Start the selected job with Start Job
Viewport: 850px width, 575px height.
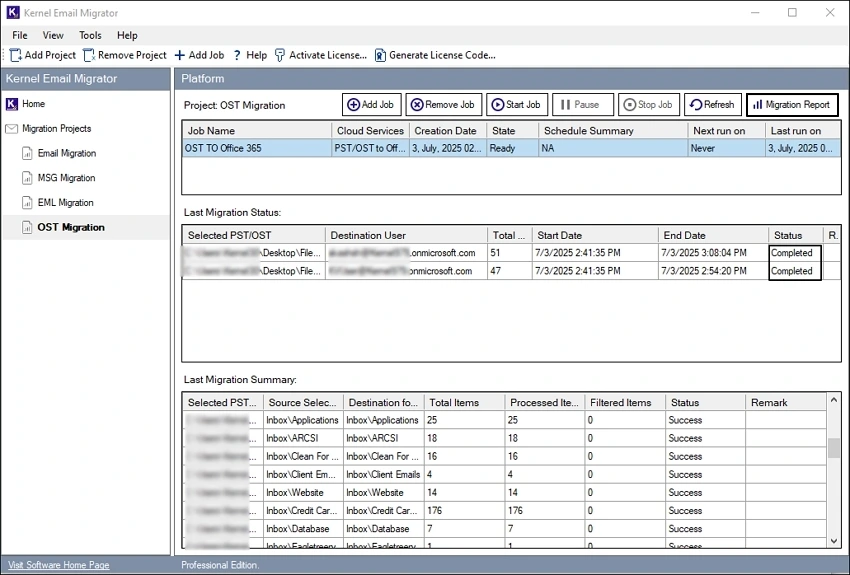517,105
